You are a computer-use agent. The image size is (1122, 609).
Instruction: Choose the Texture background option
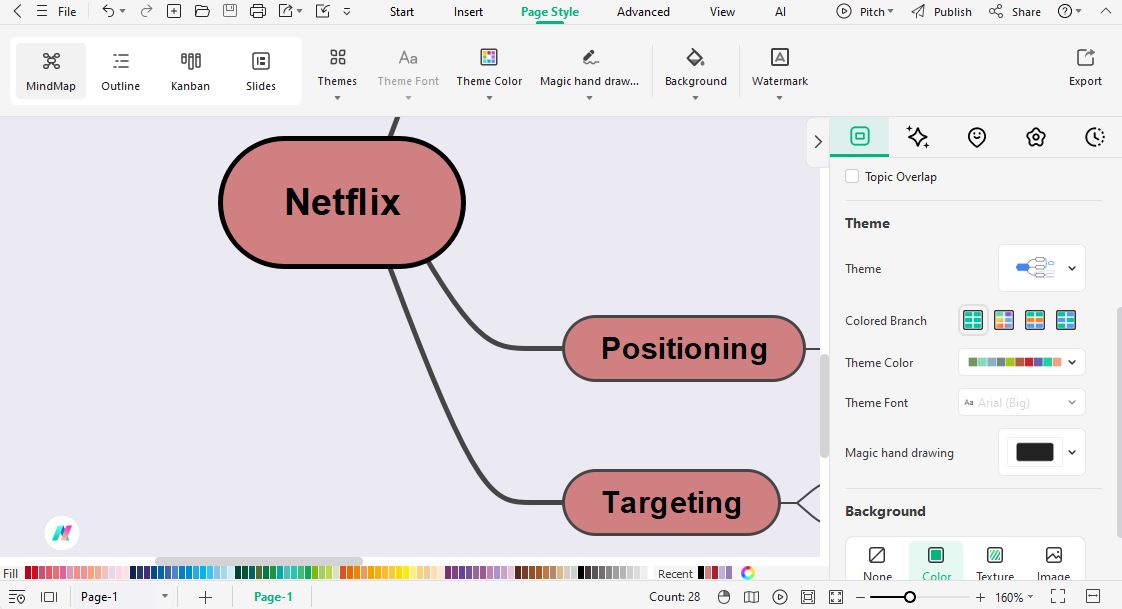tap(995, 562)
